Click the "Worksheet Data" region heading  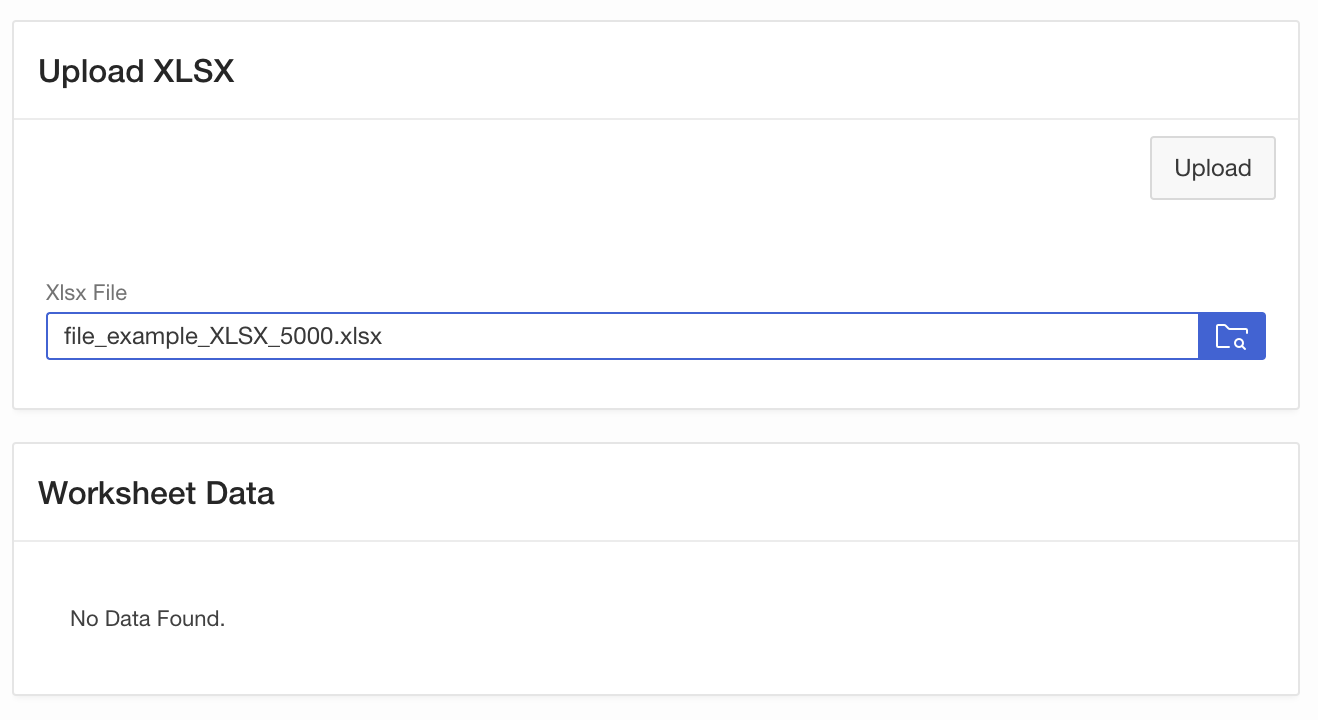[x=156, y=493]
